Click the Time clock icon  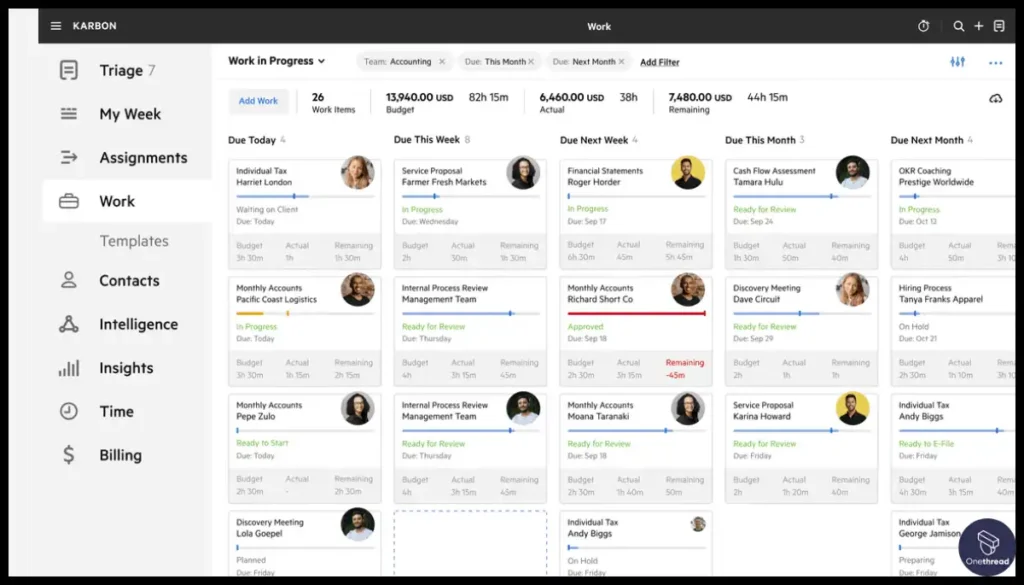(69, 411)
